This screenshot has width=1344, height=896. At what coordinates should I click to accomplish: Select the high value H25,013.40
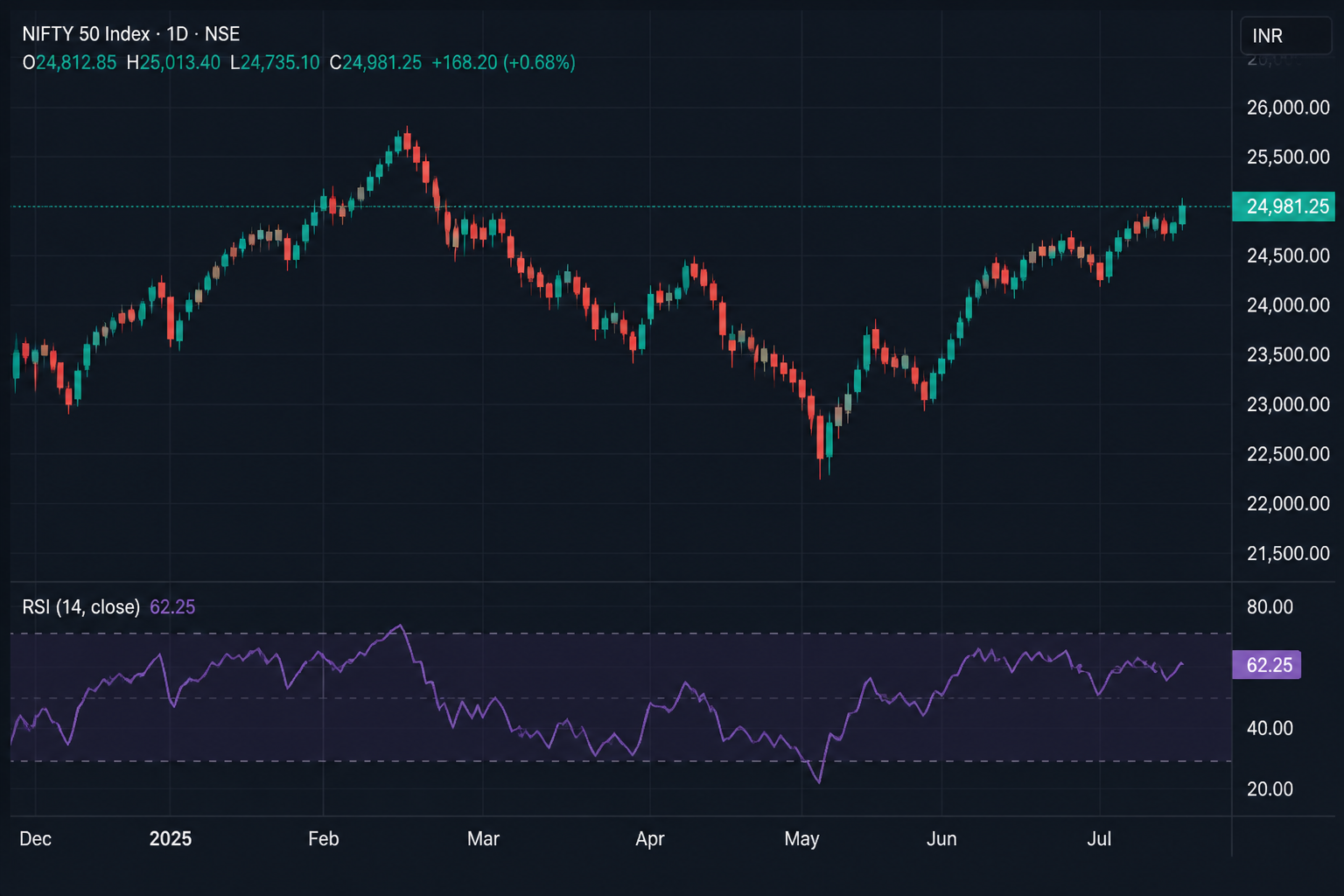coord(173,63)
